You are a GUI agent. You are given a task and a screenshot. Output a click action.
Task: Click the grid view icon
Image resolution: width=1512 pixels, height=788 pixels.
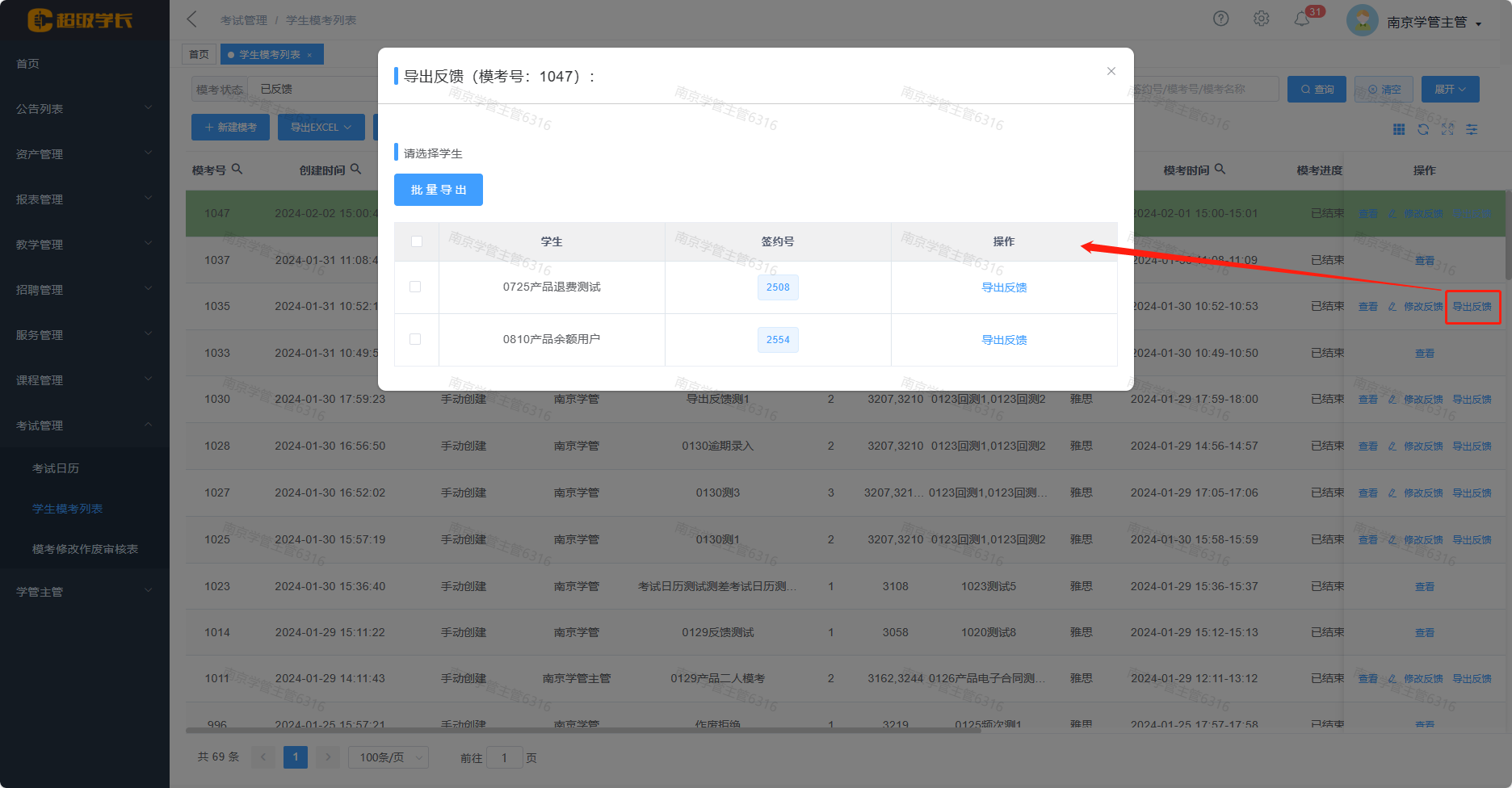pos(1399,129)
